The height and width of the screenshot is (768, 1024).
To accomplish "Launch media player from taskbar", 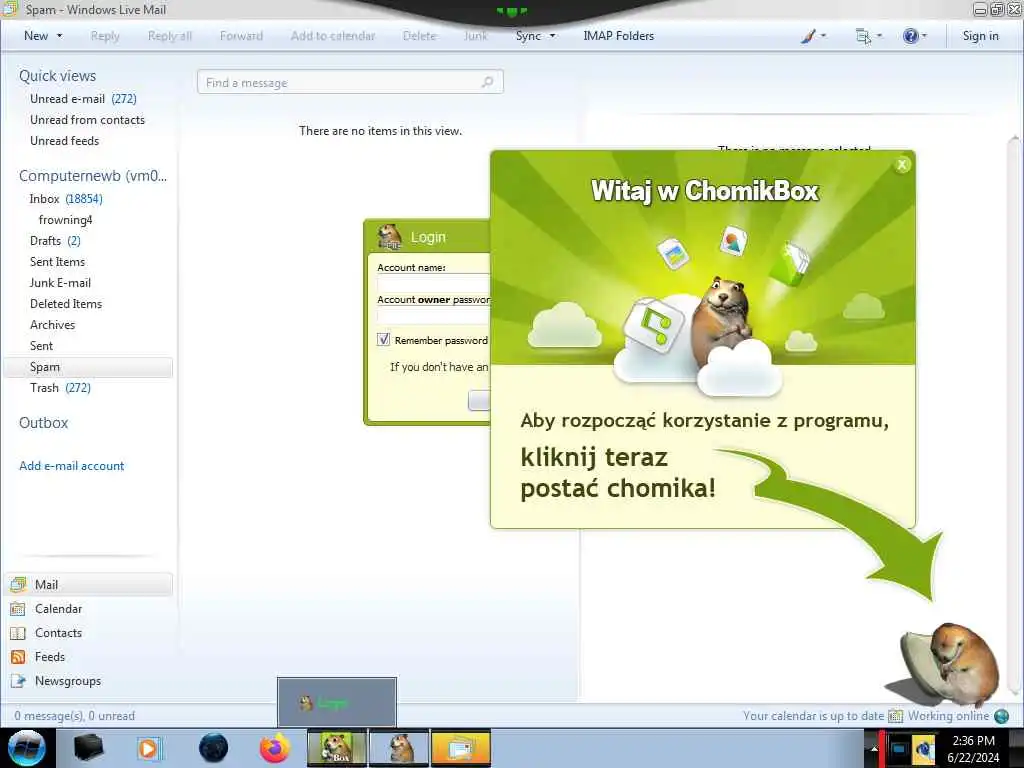I will click(150, 748).
